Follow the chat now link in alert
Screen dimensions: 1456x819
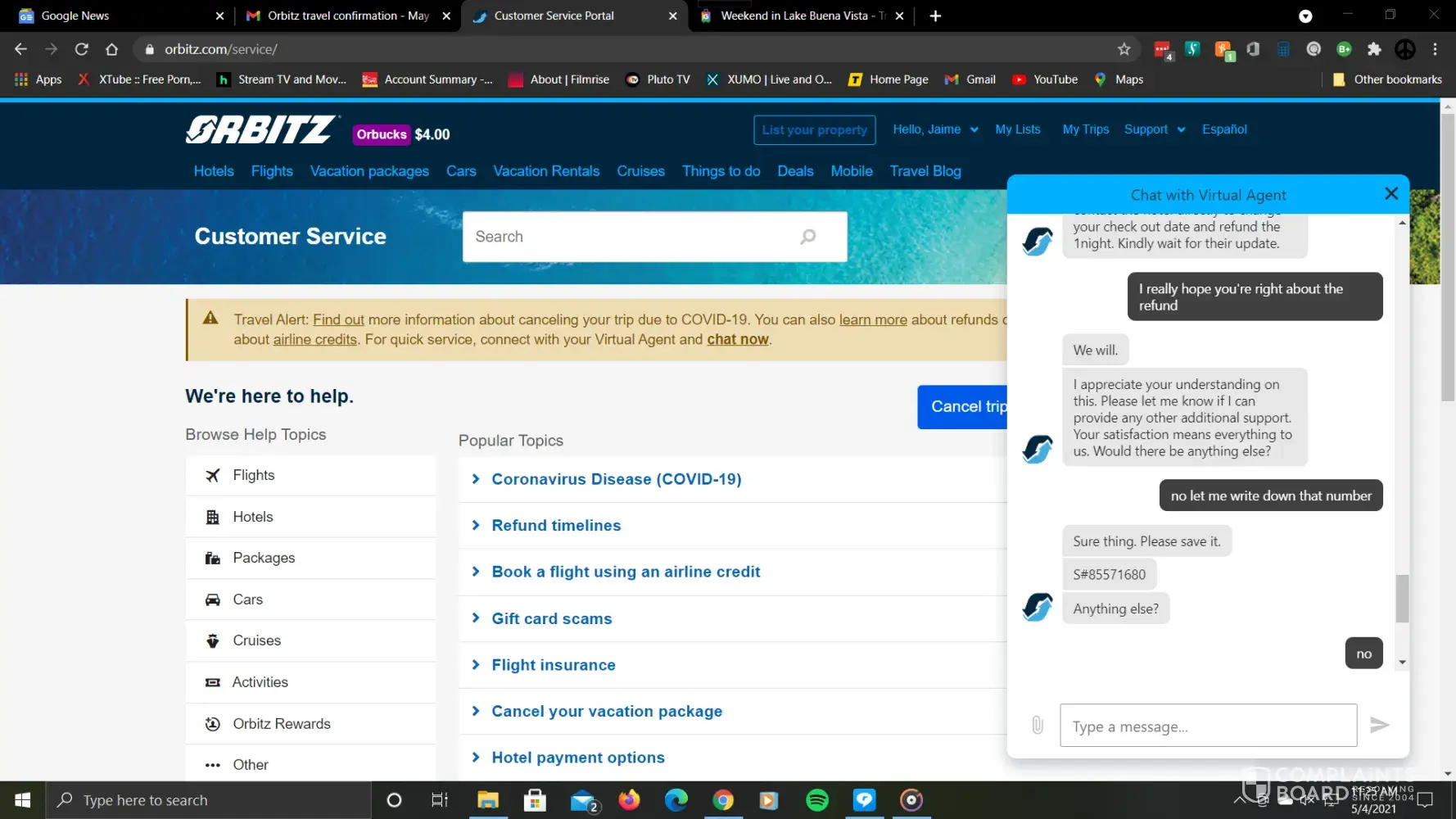[x=737, y=339]
